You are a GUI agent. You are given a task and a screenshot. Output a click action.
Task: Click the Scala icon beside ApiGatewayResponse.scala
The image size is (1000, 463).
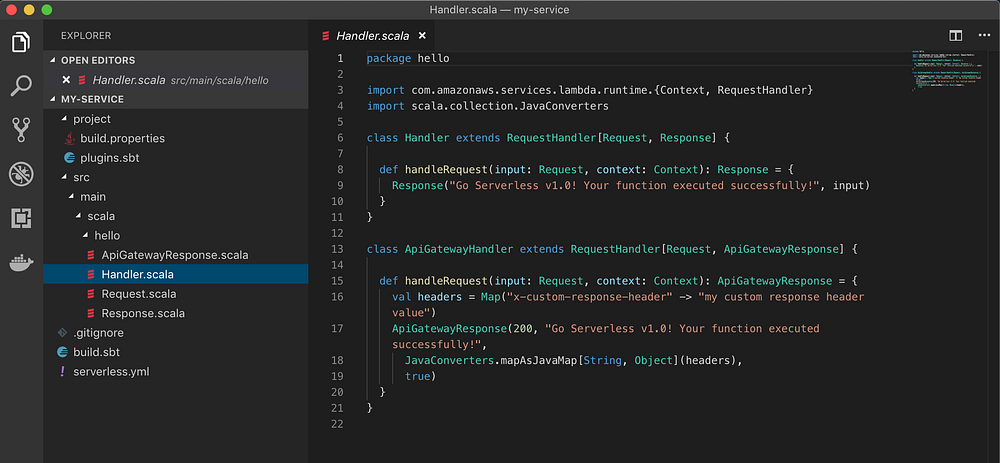[91, 255]
